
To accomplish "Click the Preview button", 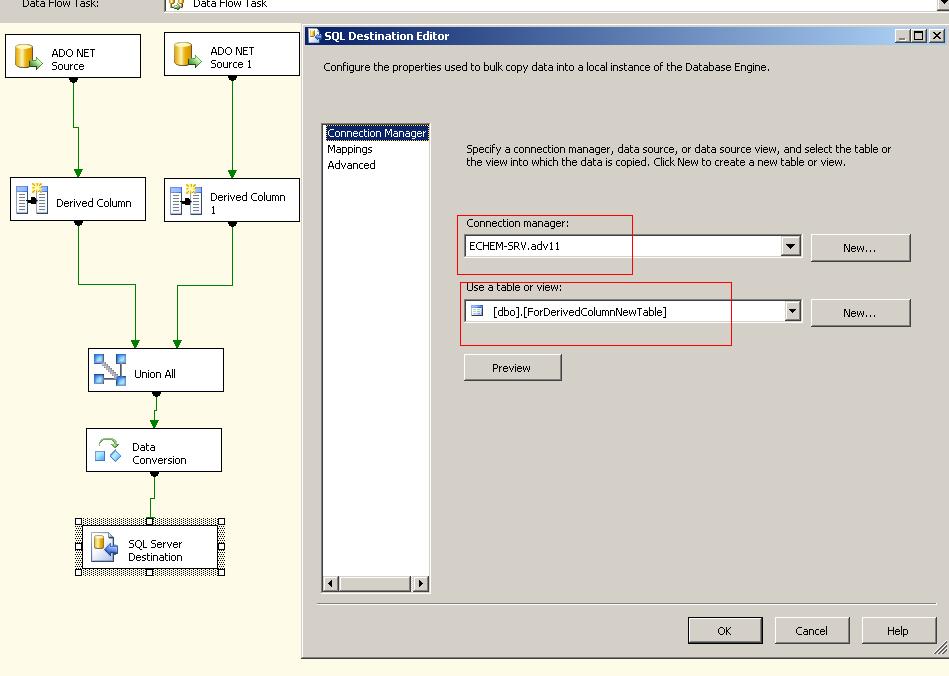I will [x=512, y=367].
